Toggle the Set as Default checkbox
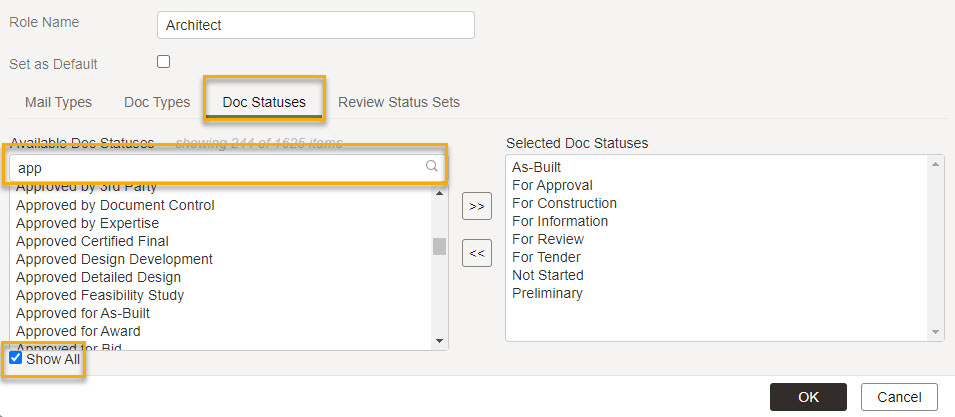955x417 pixels. pyautogui.click(x=163, y=61)
